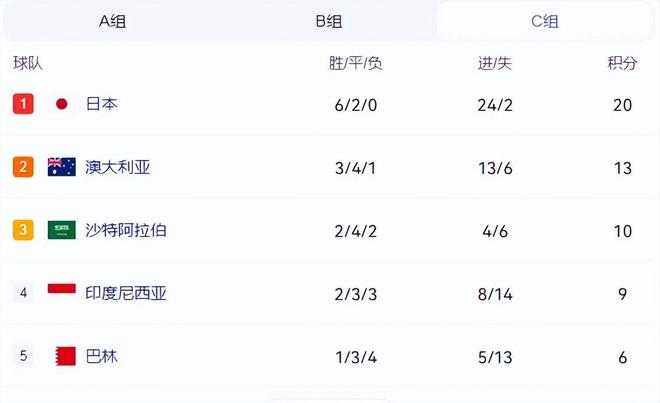Open the 沙特阿拉伯 team page
660x403 pixels.
click(126, 230)
